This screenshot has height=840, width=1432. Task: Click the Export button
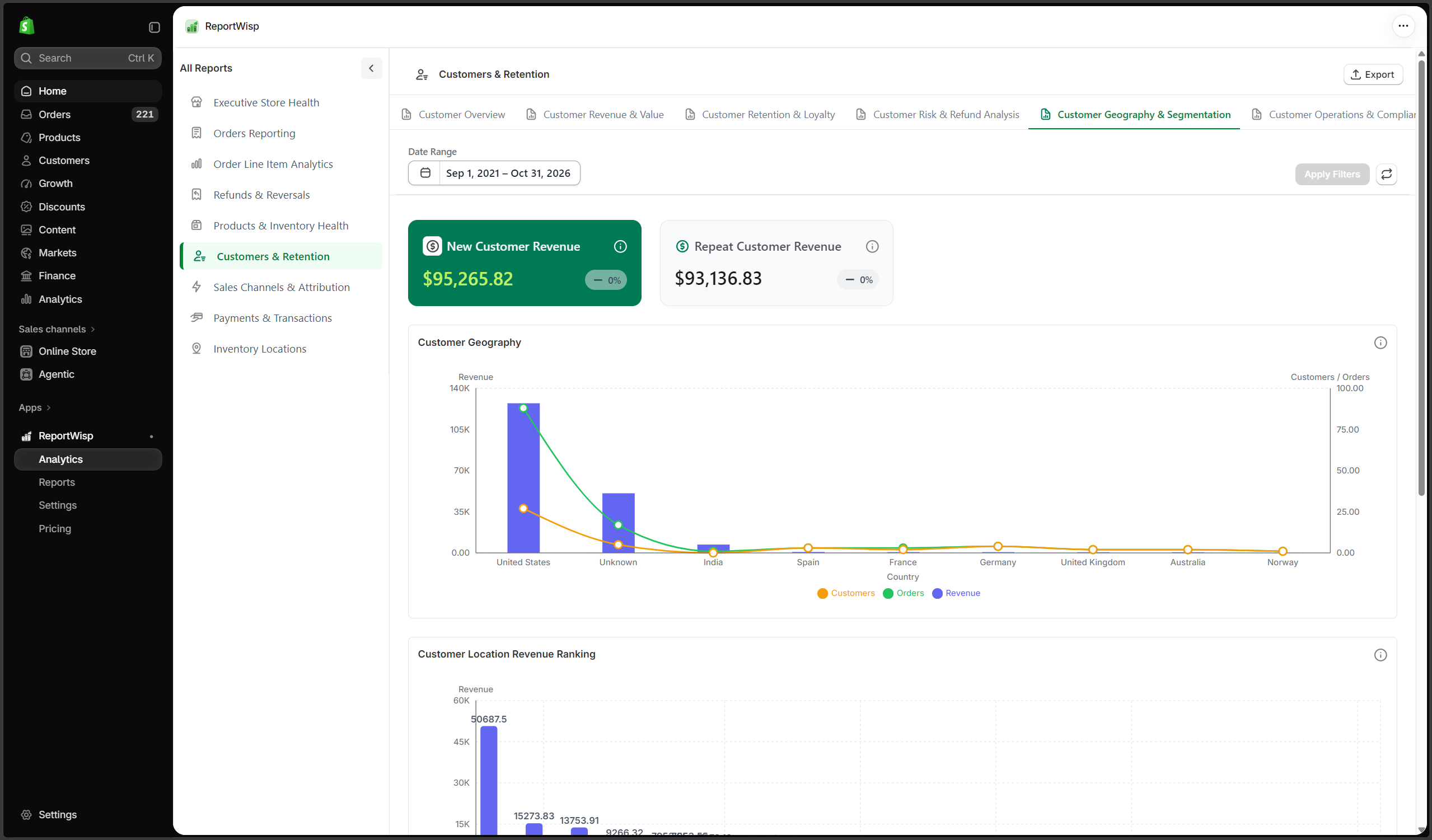pyautogui.click(x=1372, y=74)
